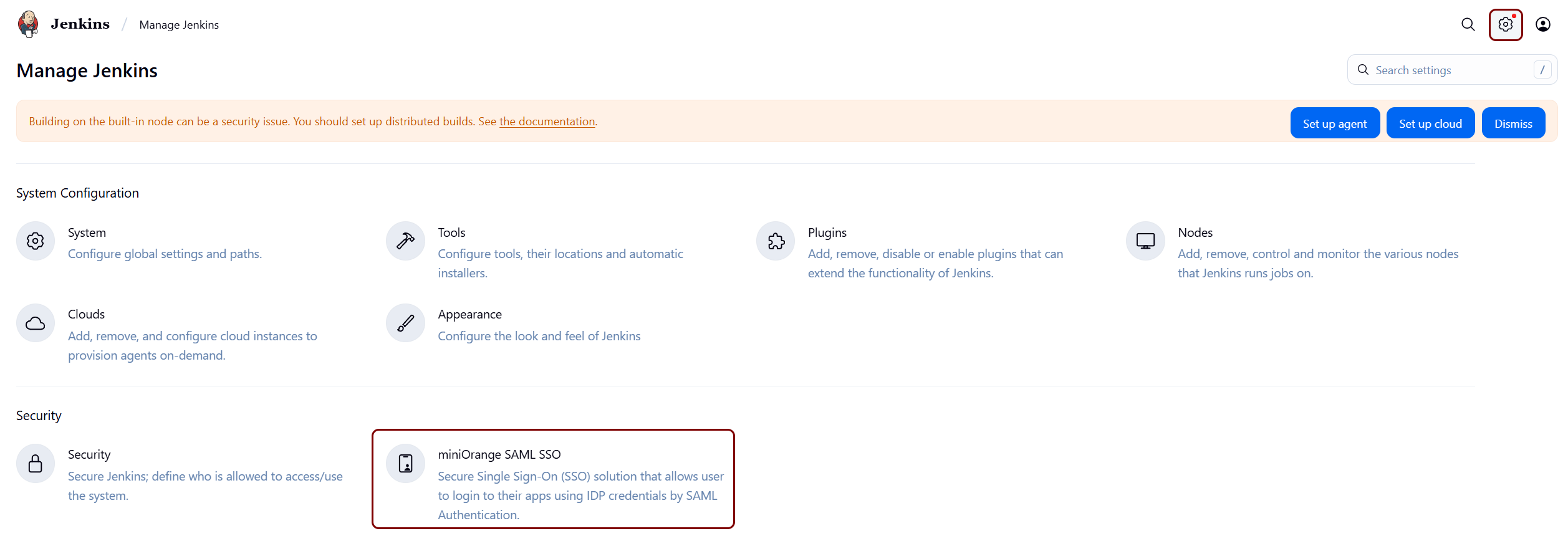This screenshot has width=1568, height=536.
Task: Dismiss the built-in node security warning
Action: [1513, 123]
